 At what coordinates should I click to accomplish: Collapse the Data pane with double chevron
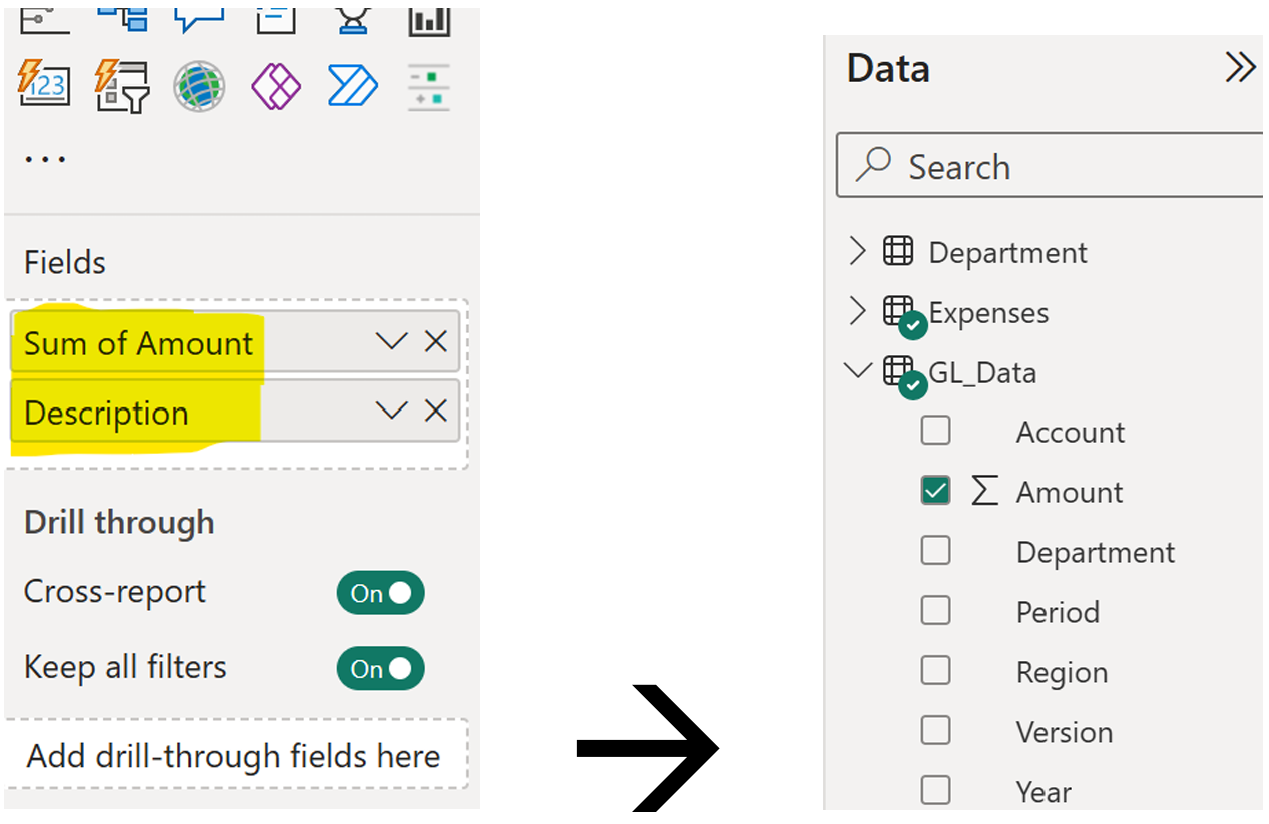[1240, 68]
